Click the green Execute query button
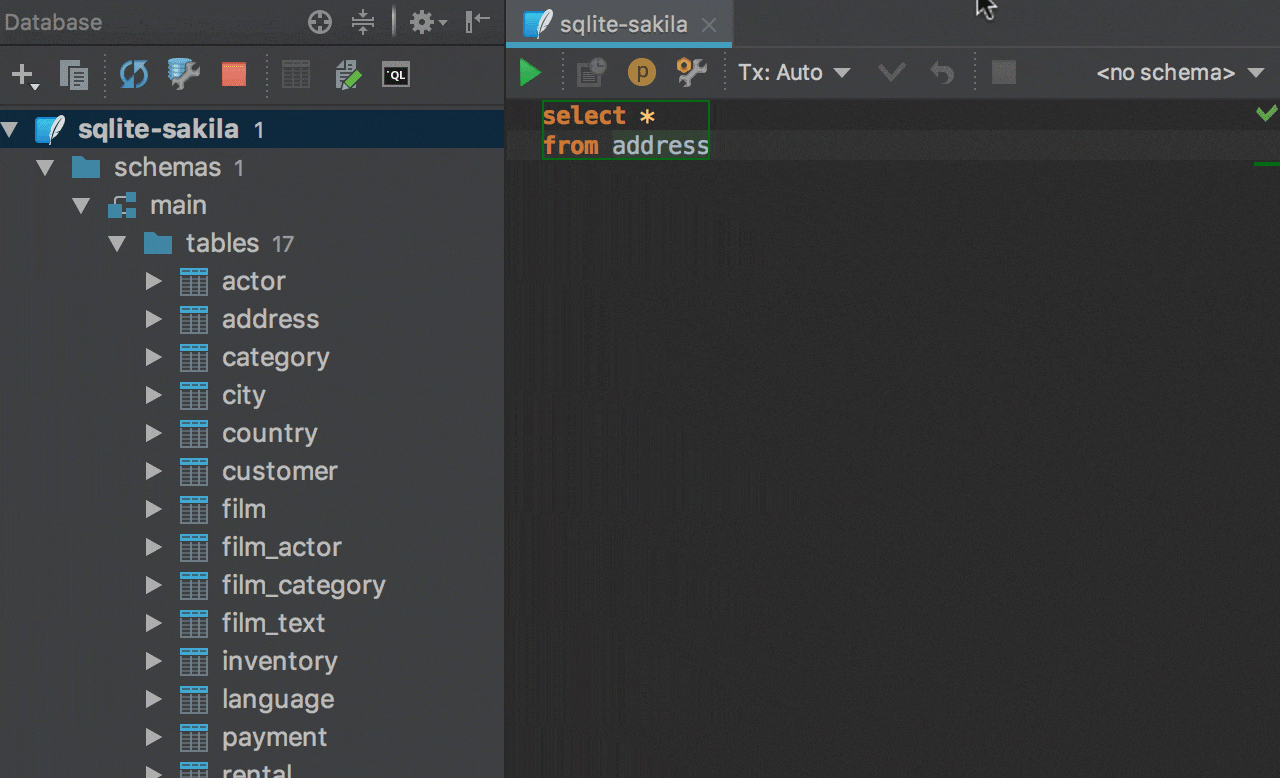The width and height of the screenshot is (1280, 778). tap(530, 73)
